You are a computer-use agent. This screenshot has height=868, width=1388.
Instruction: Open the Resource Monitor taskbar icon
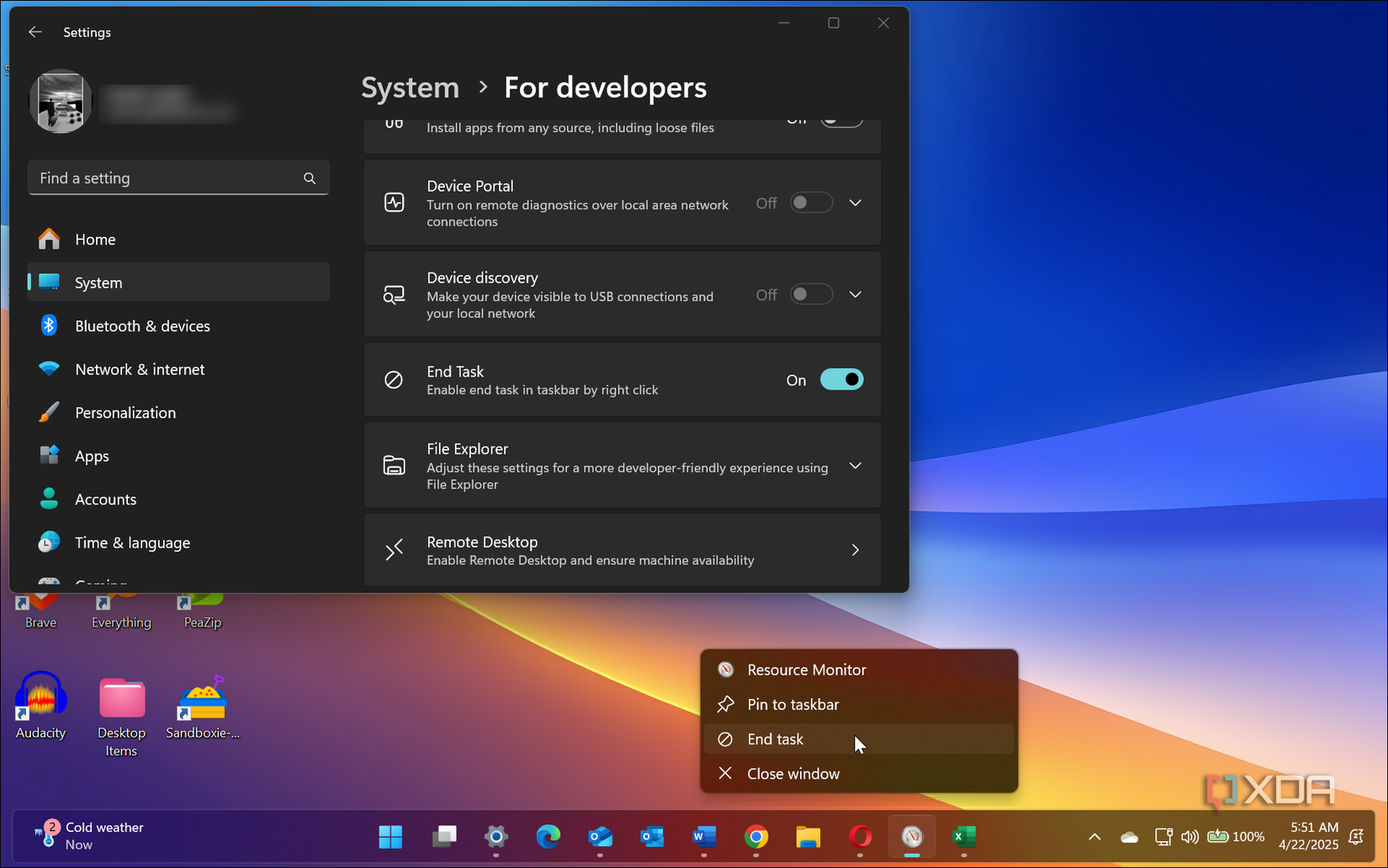point(912,837)
